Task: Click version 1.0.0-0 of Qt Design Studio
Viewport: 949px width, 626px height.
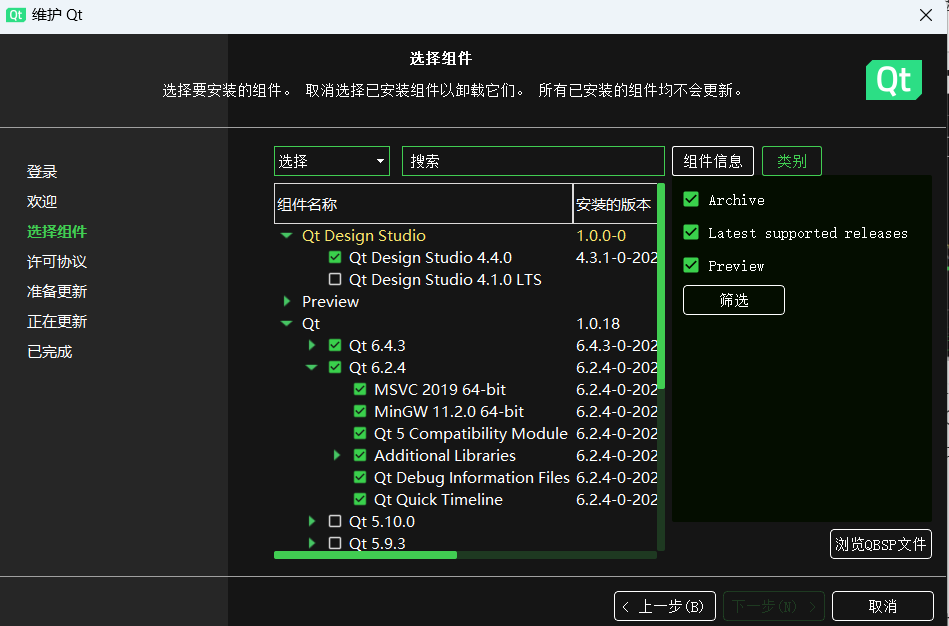Action: tap(601, 236)
